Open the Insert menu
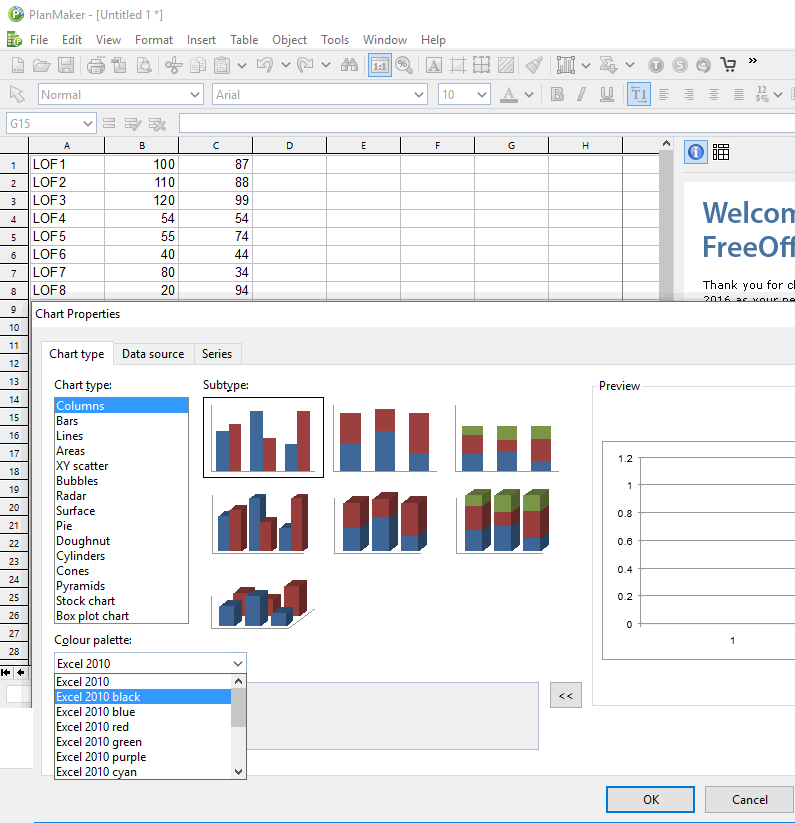Image resolution: width=795 pixels, height=823 pixels. click(201, 40)
